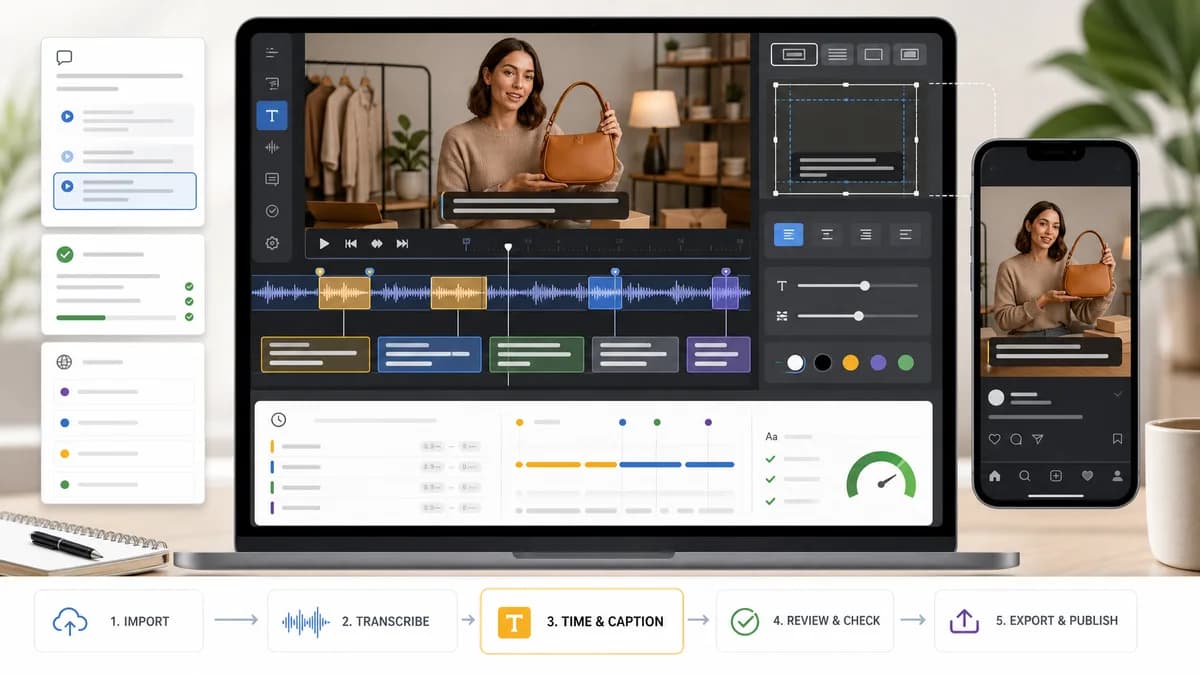Skip to next with the editor transport control
The image size is (1200, 675).
pos(402,243)
